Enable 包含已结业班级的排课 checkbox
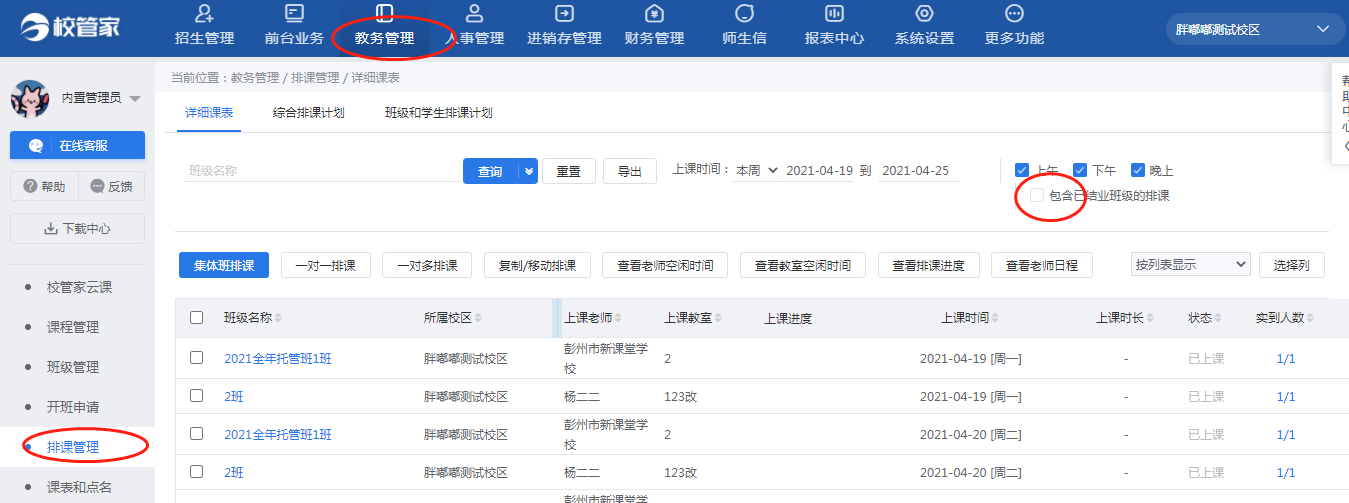Image resolution: width=1349 pixels, height=503 pixels. click(x=1037, y=195)
